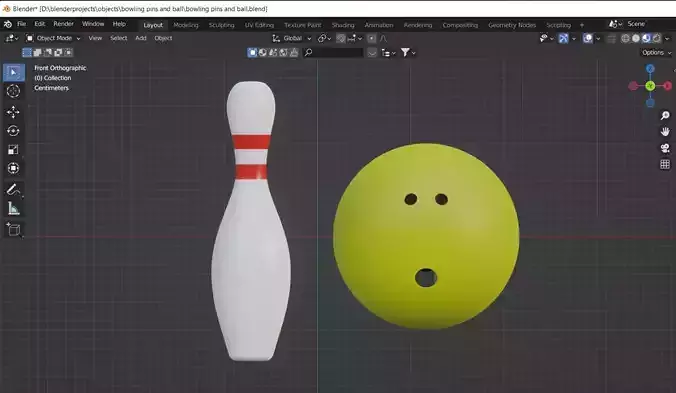Click the magnifier search icon in header
The height and width of the screenshot is (393, 676).
coord(309,53)
